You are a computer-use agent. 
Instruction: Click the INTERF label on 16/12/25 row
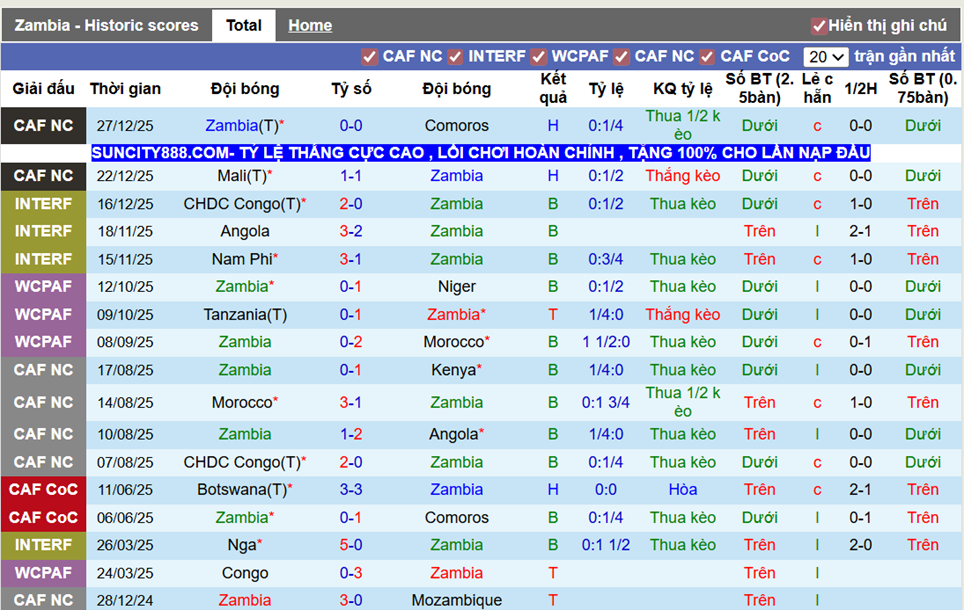[x=44, y=204]
